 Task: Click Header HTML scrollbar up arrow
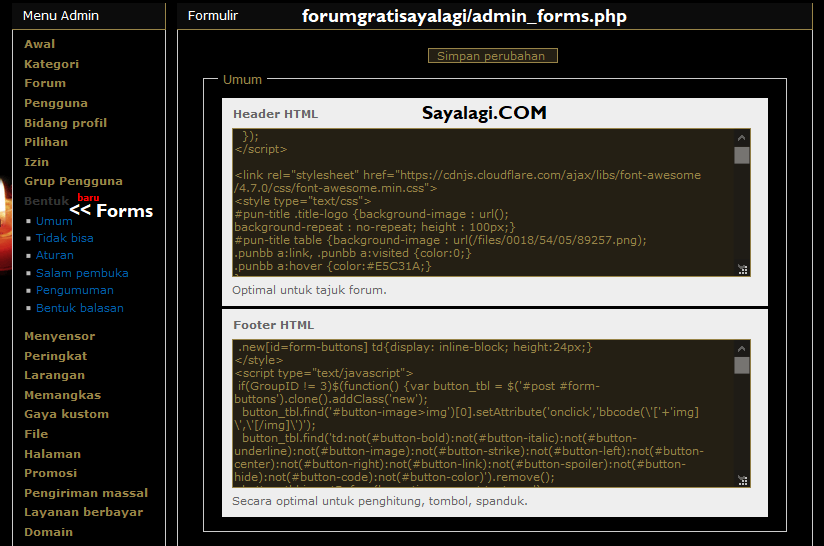741,138
